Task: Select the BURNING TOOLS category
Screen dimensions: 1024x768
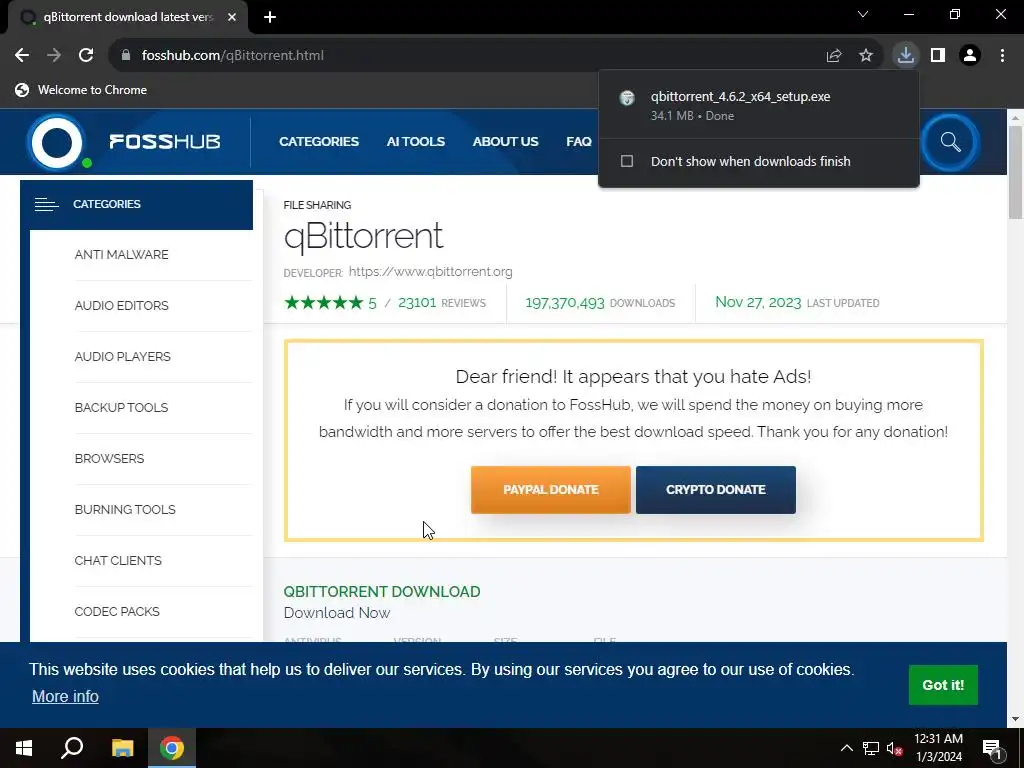Action: tap(125, 509)
